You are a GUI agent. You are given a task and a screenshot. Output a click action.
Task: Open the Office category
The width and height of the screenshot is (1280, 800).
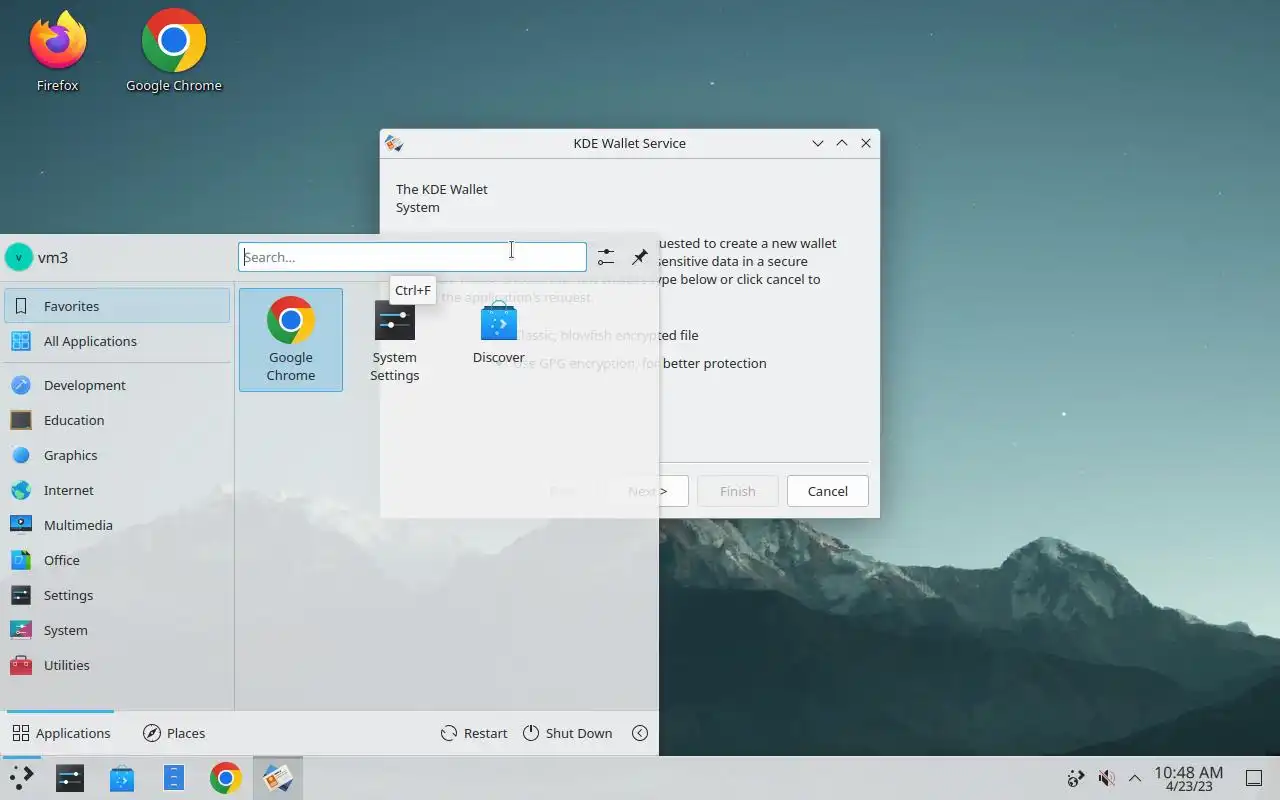click(117, 560)
